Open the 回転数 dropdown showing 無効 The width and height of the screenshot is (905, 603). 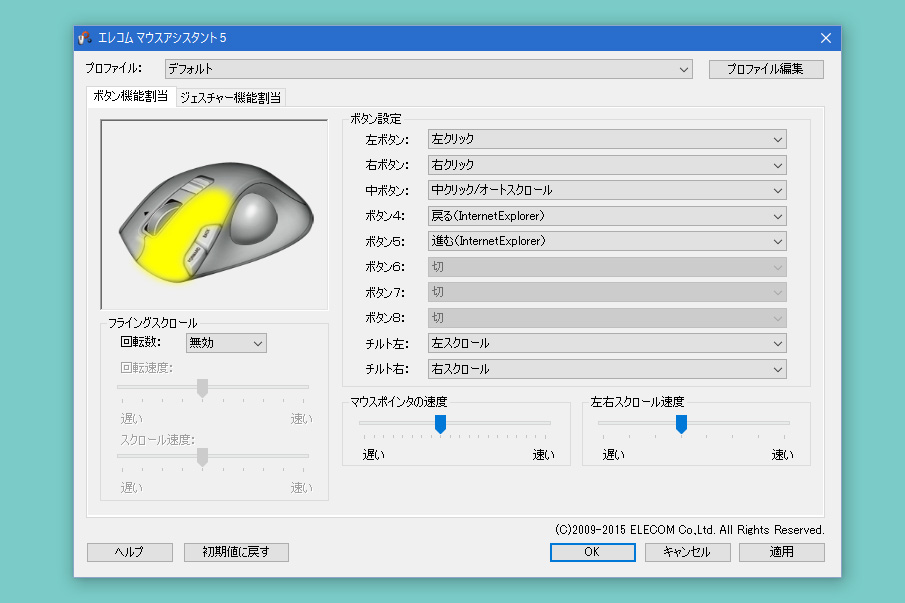click(226, 343)
